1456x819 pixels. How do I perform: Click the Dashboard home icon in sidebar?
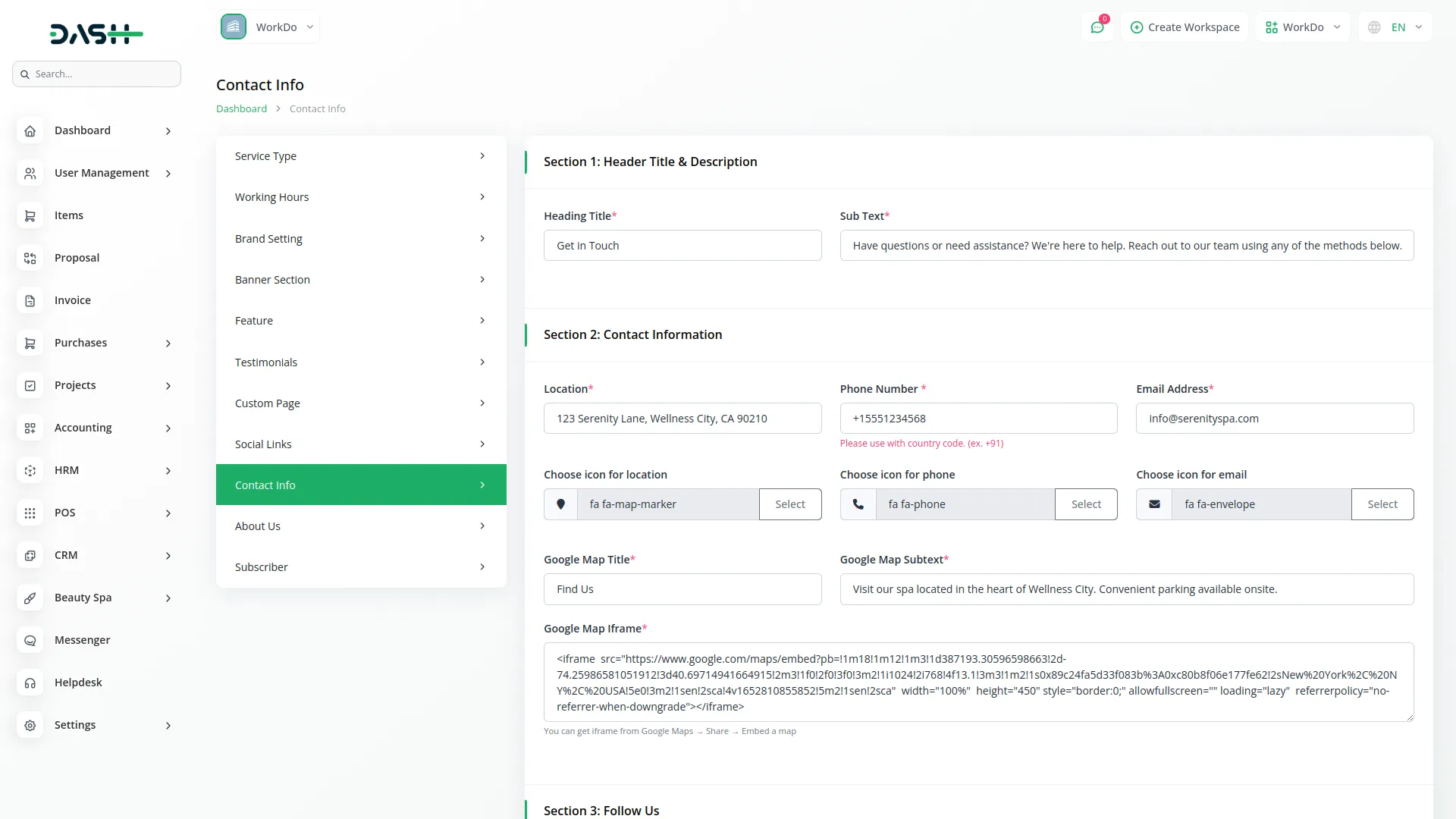tap(30, 131)
